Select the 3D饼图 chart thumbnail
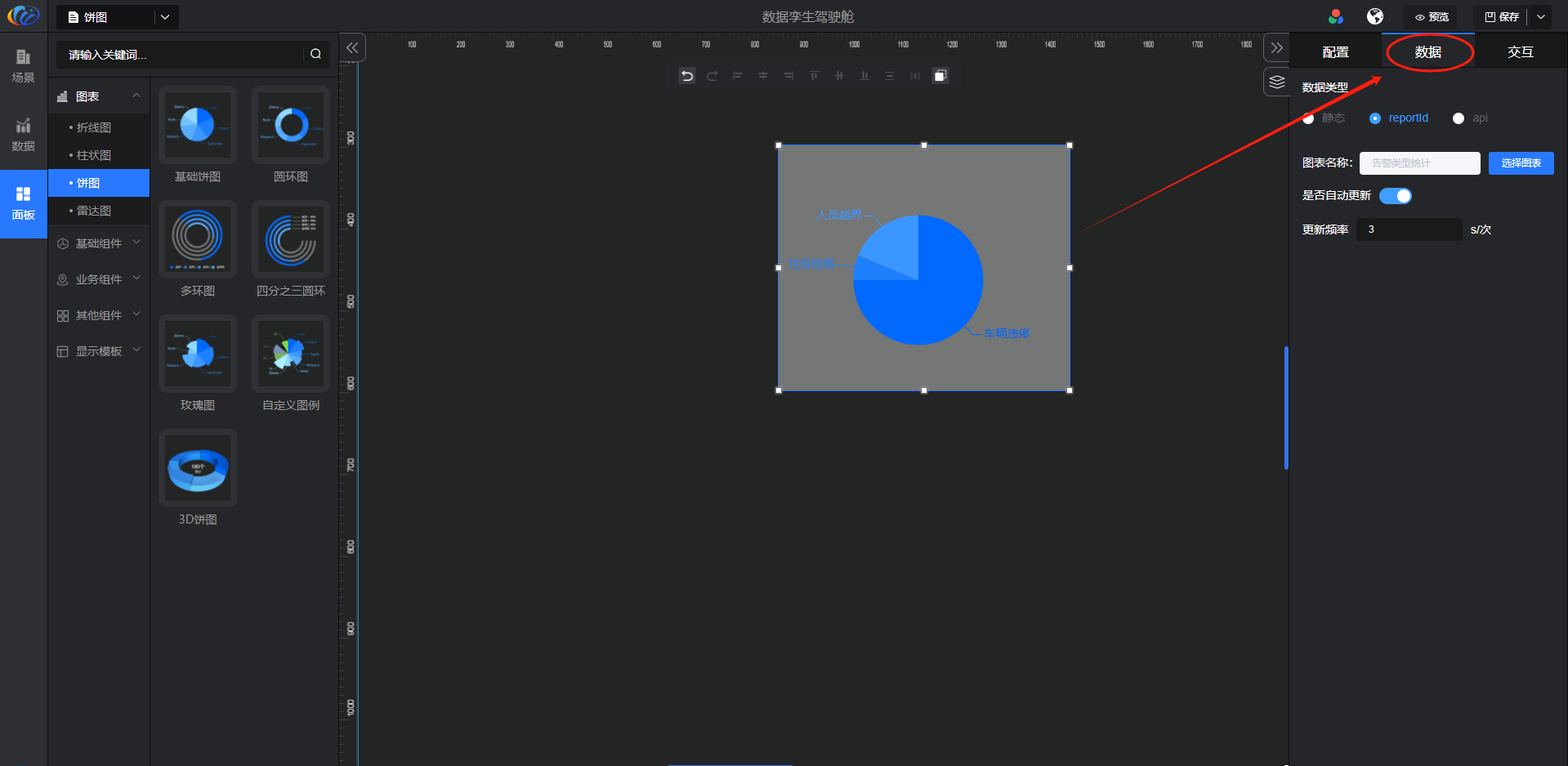1568x766 pixels. [x=198, y=468]
